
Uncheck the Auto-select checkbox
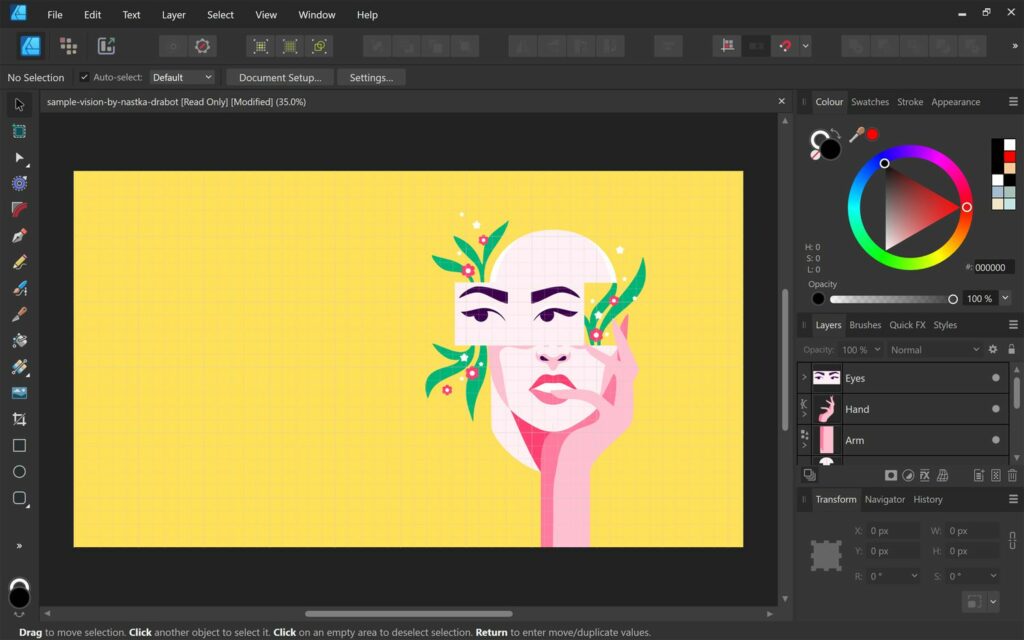(84, 77)
